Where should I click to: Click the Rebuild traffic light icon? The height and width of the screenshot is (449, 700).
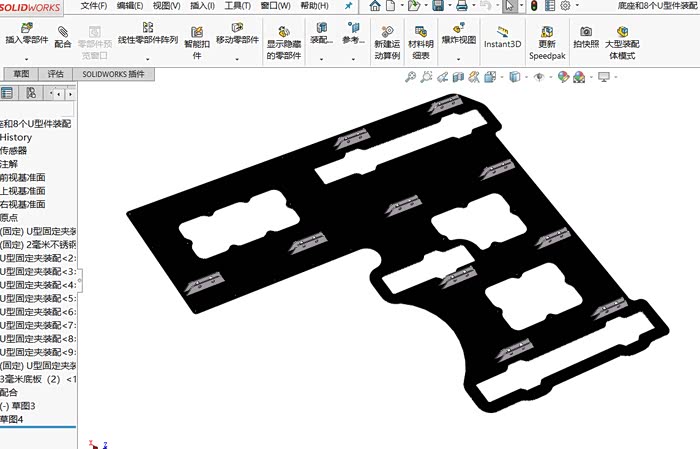534,5
